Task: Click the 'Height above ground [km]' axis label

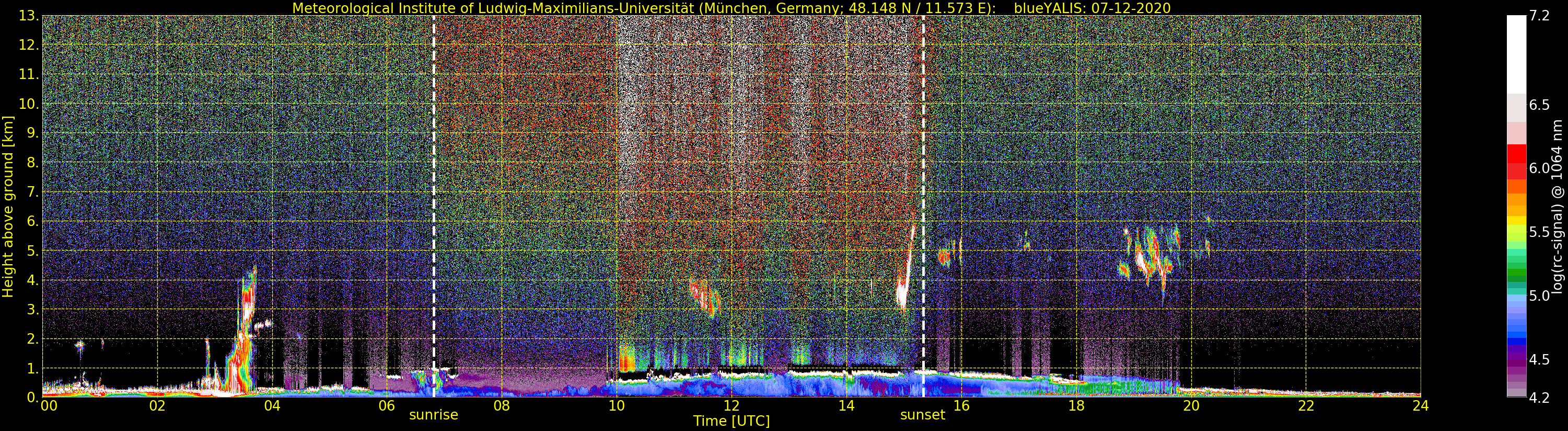Action: click(x=8, y=207)
